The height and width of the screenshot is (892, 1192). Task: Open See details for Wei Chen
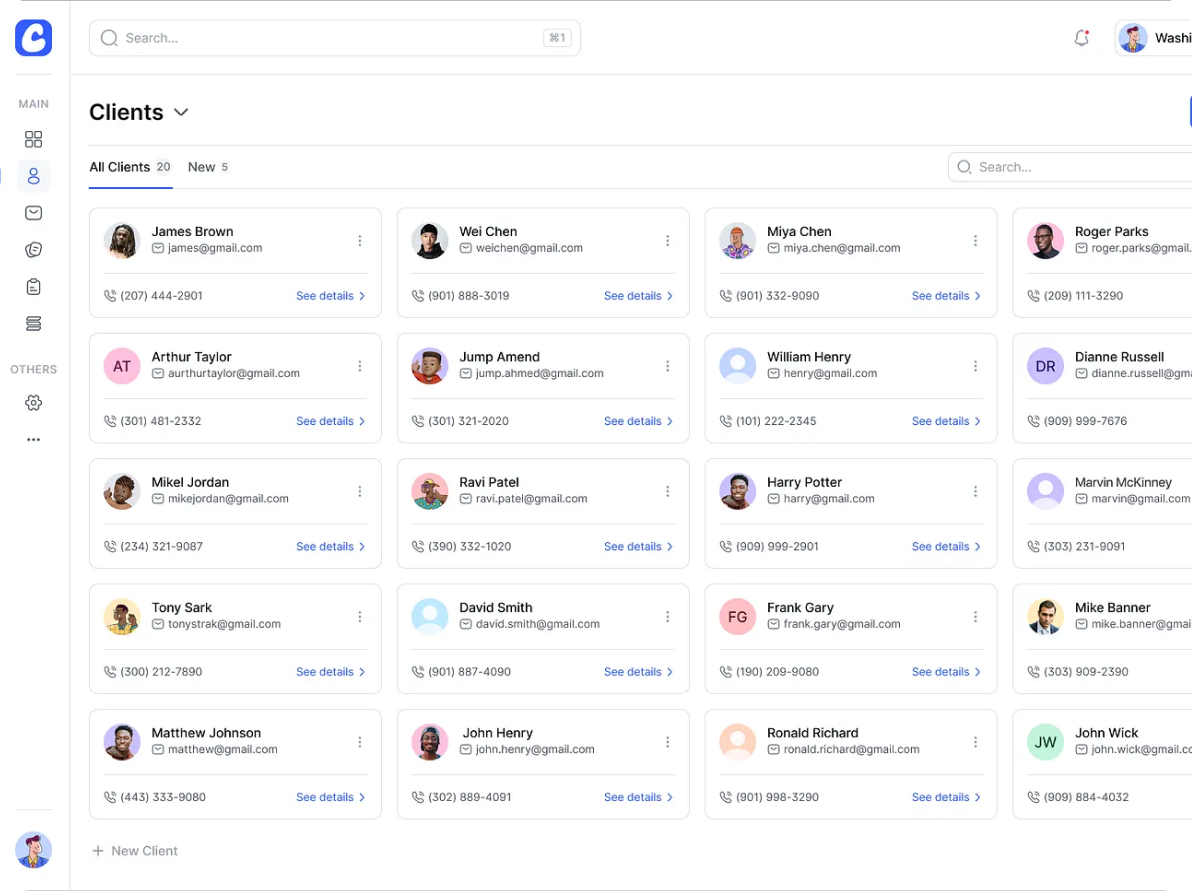(x=639, y=296)
